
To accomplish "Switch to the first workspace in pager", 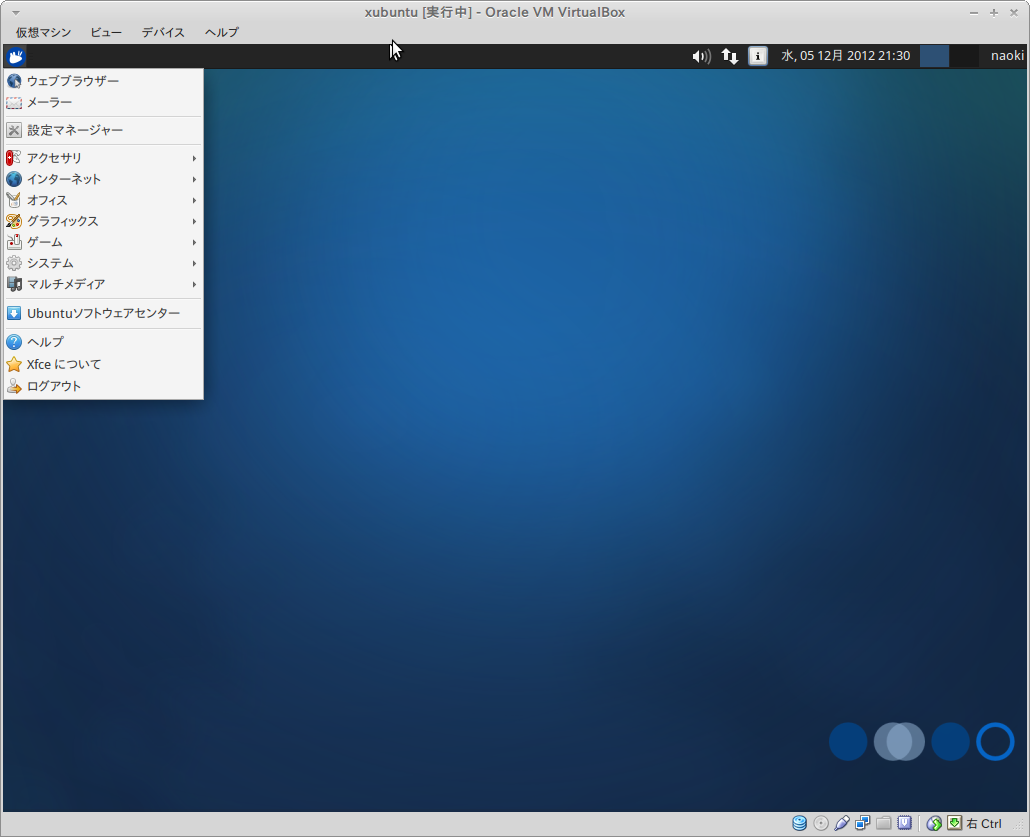I will tap(934, 57).
